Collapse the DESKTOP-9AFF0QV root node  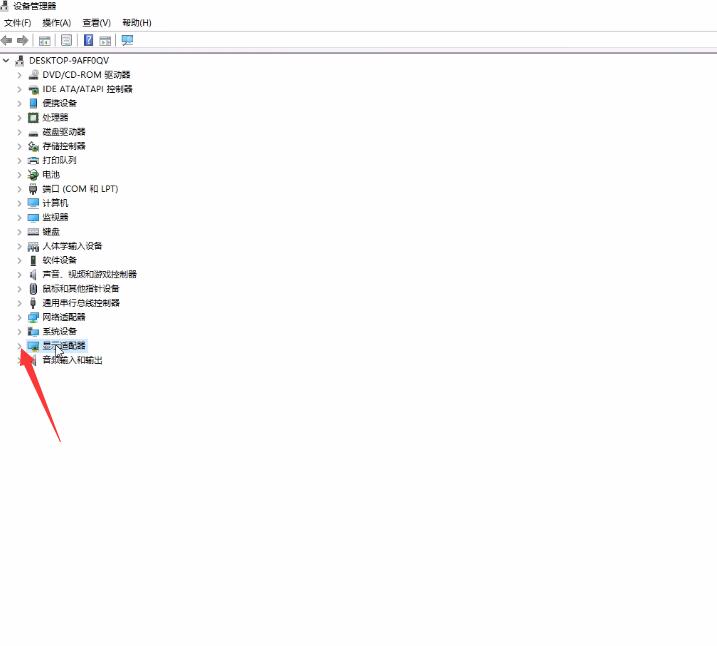pos(6,60)
